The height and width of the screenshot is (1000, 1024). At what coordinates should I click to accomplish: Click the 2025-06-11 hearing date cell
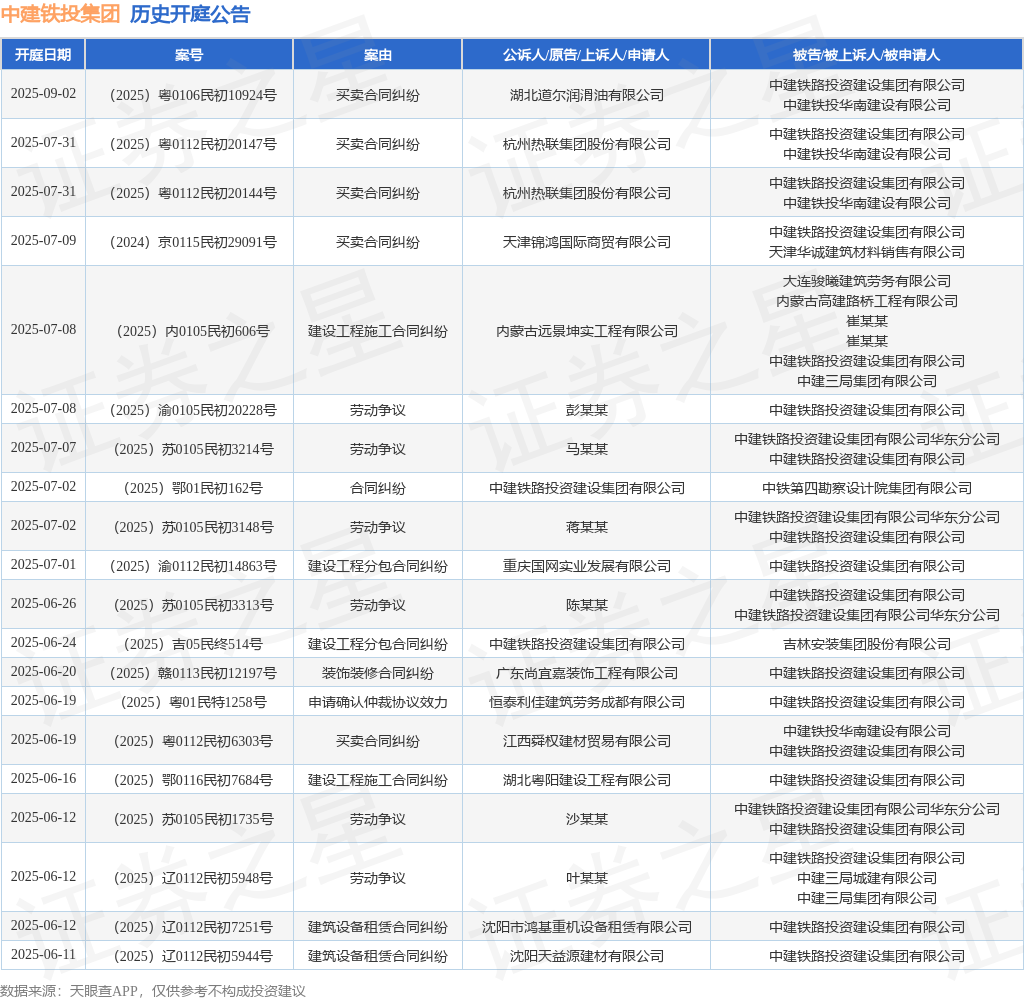43,955
